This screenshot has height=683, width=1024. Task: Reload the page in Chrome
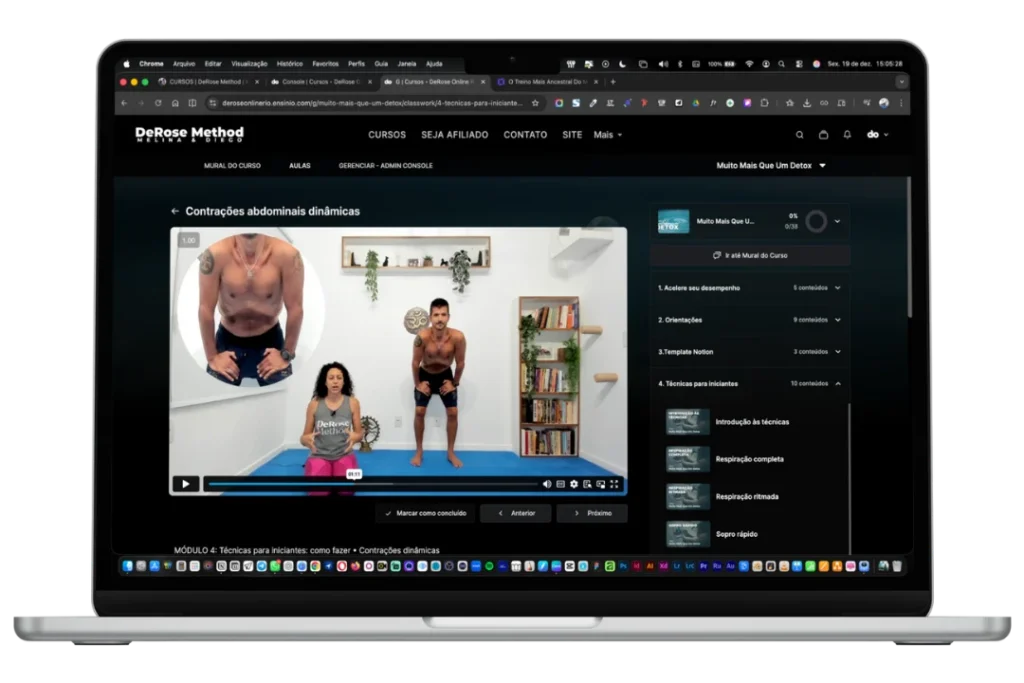pyautogui.click(x=157, y=103)
